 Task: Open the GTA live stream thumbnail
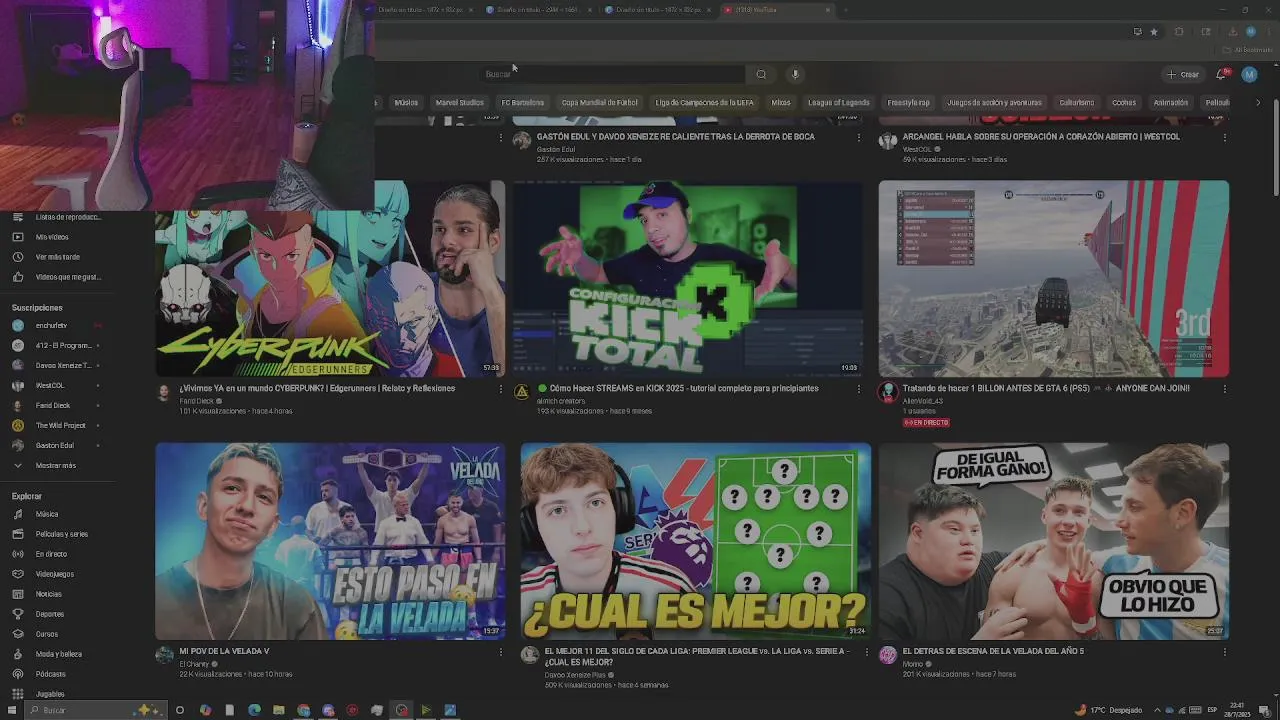1054,278
